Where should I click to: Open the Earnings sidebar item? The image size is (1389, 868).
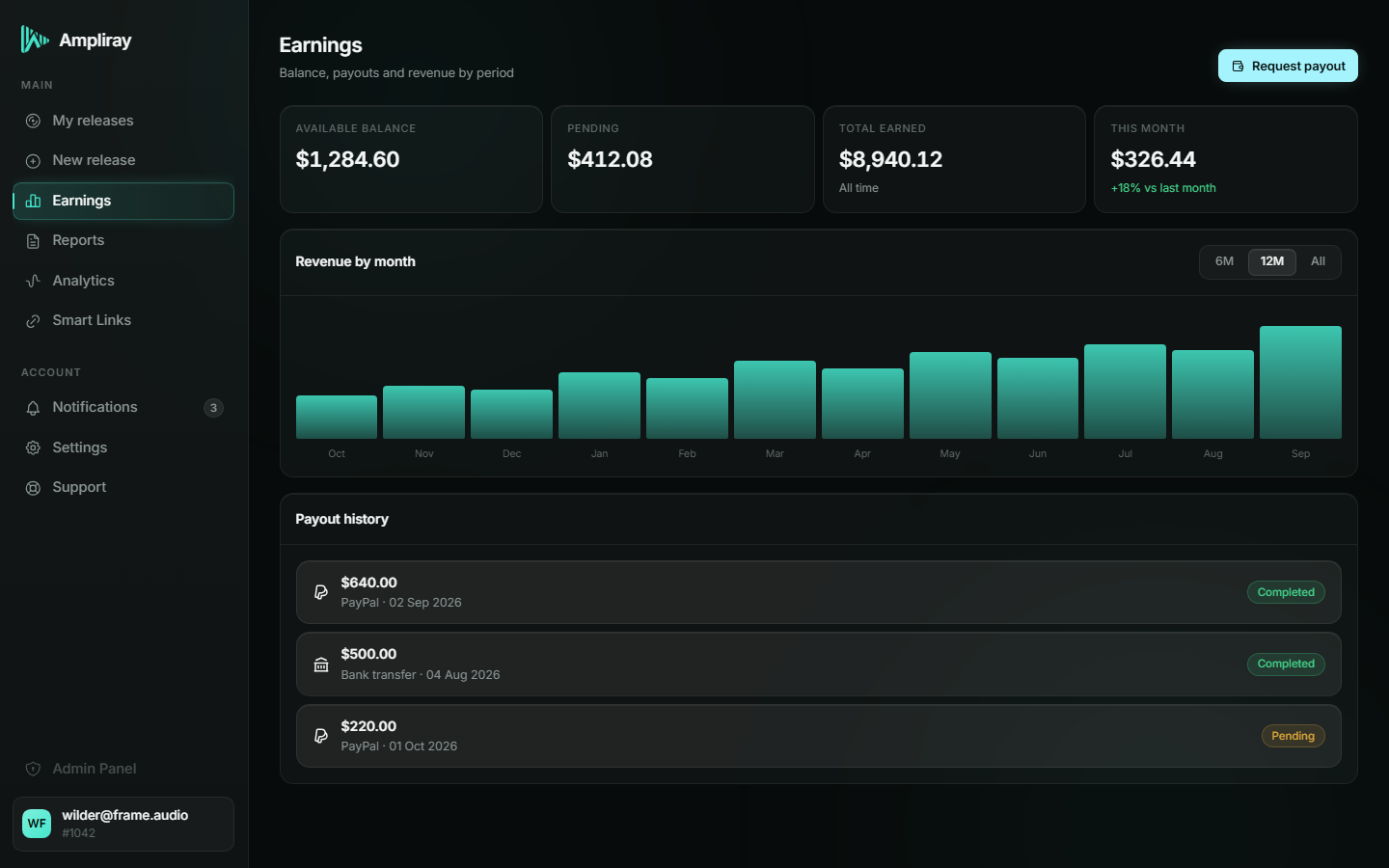click(123, 201)
